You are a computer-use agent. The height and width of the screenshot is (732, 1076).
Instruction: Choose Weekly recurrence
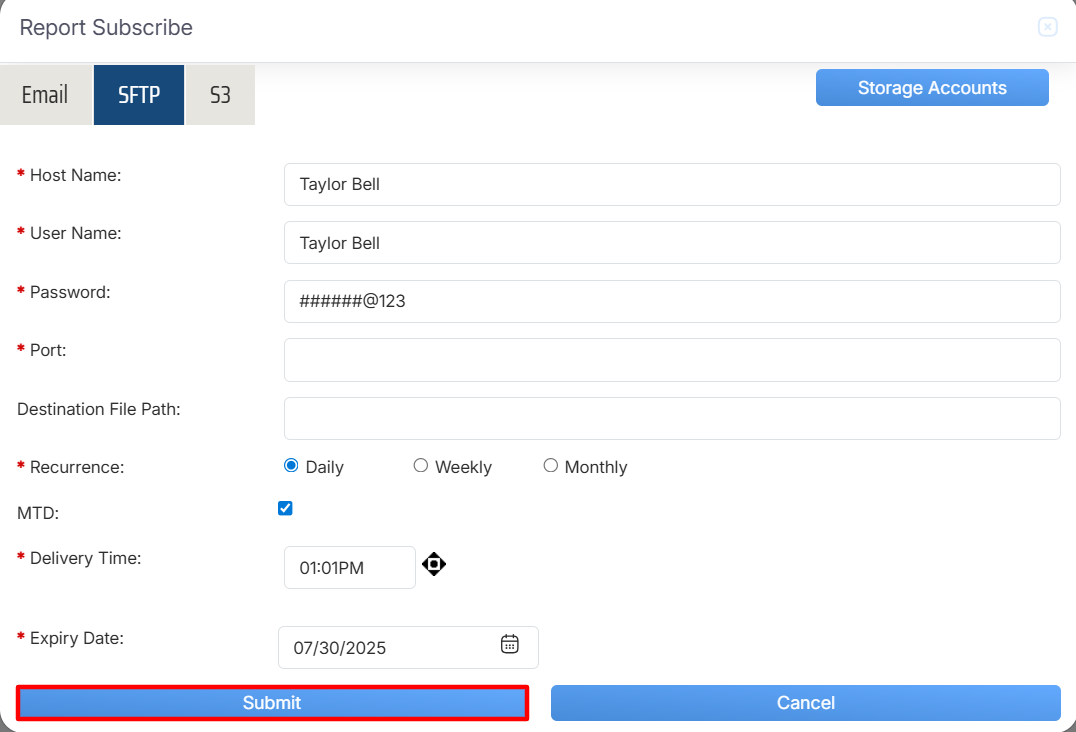421,466
